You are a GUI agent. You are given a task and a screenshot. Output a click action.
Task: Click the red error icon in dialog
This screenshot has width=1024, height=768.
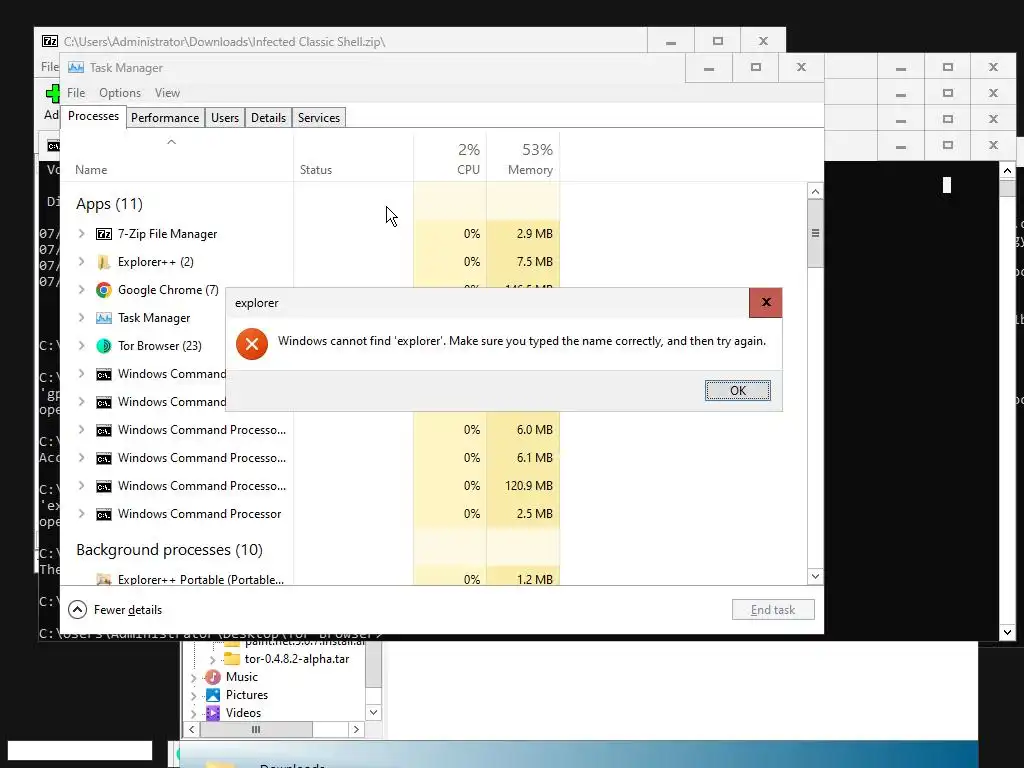click(252, 344)
